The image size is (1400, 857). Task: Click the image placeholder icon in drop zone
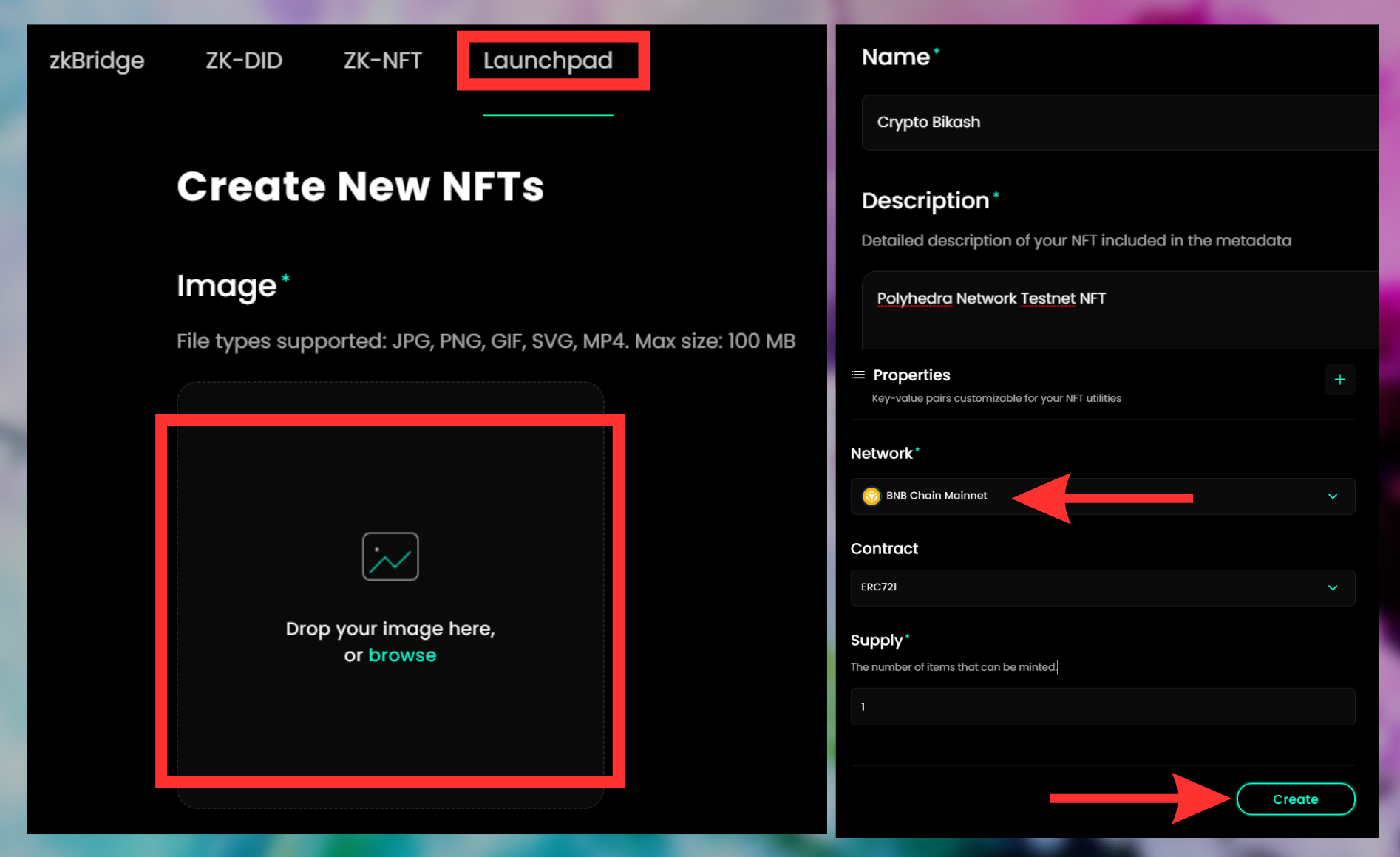click(x=390, y=556)
